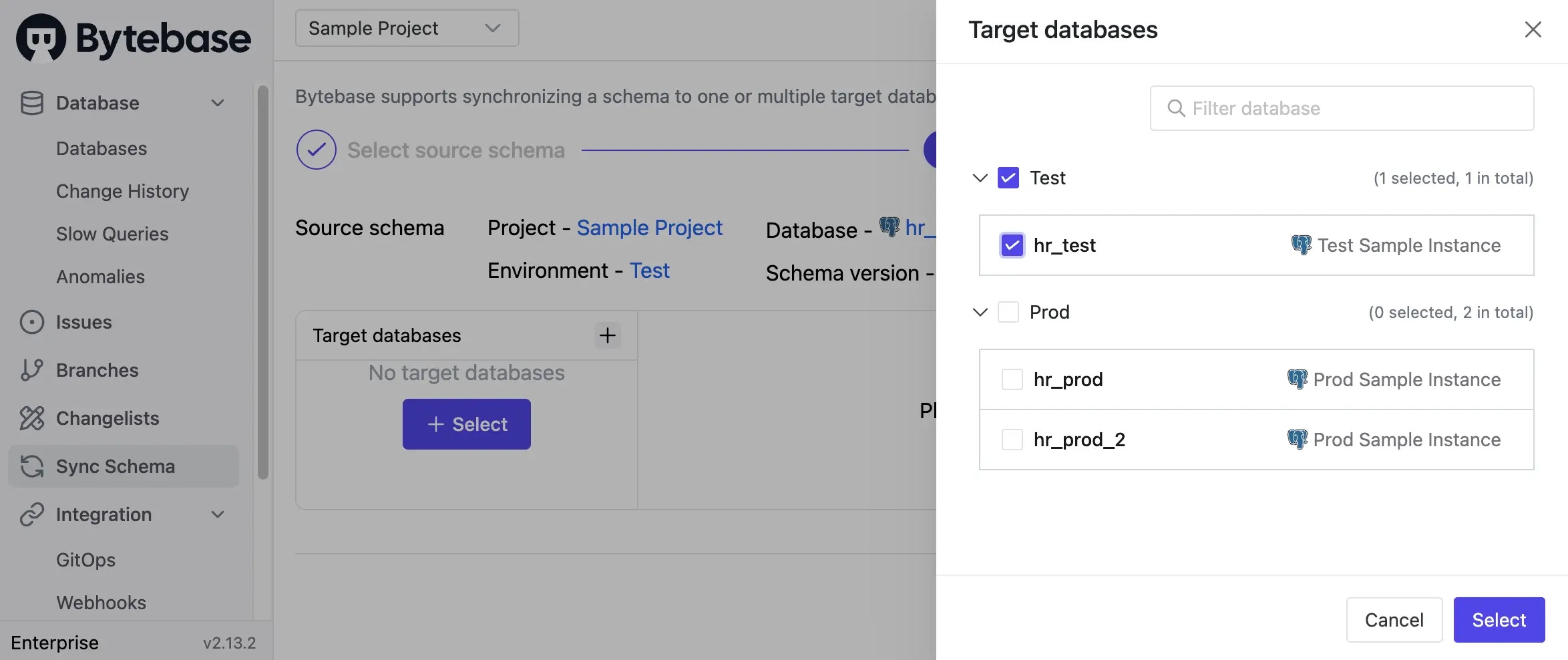Click the Changelists icon in sidebar
Screen dimensions: 1568x660
31,418
